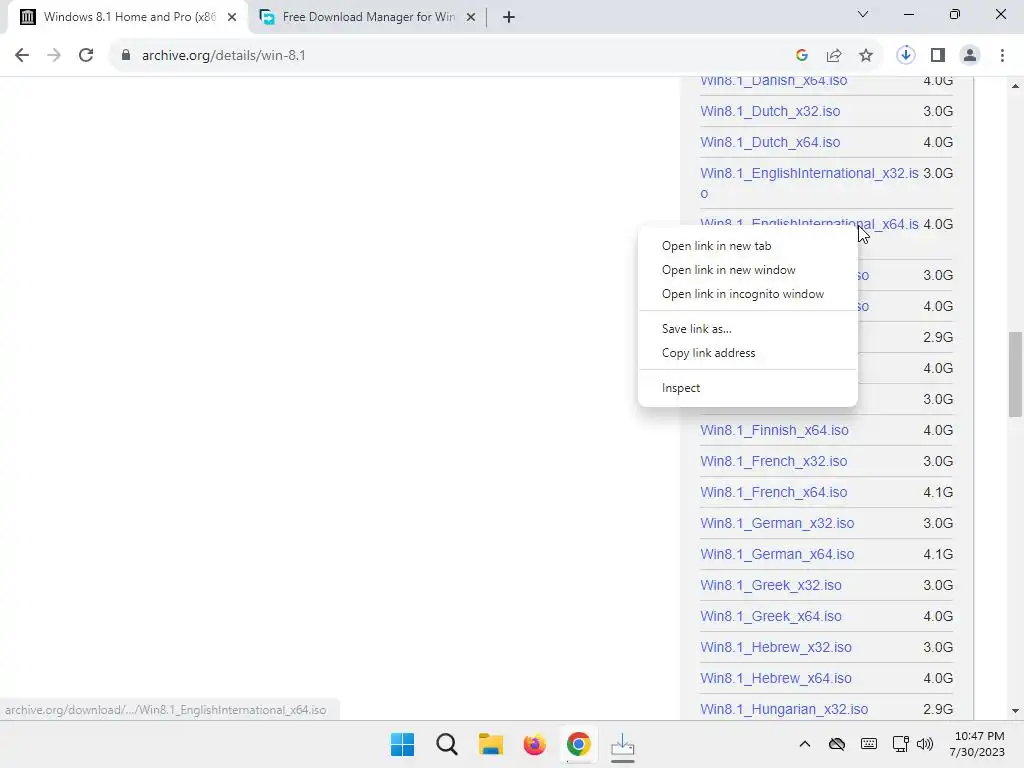Open Win8.1_Hungarian_x32.iso link
This screenshot has width=1024, height=768.
[784, 709]
